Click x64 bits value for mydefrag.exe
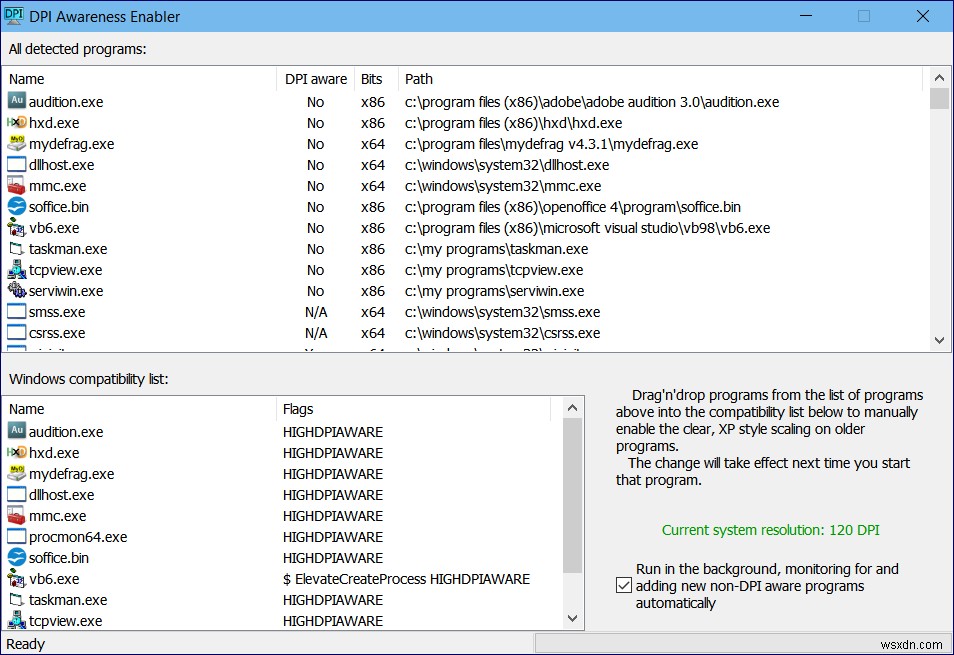The image size is (954, 655). pos(372,144)
